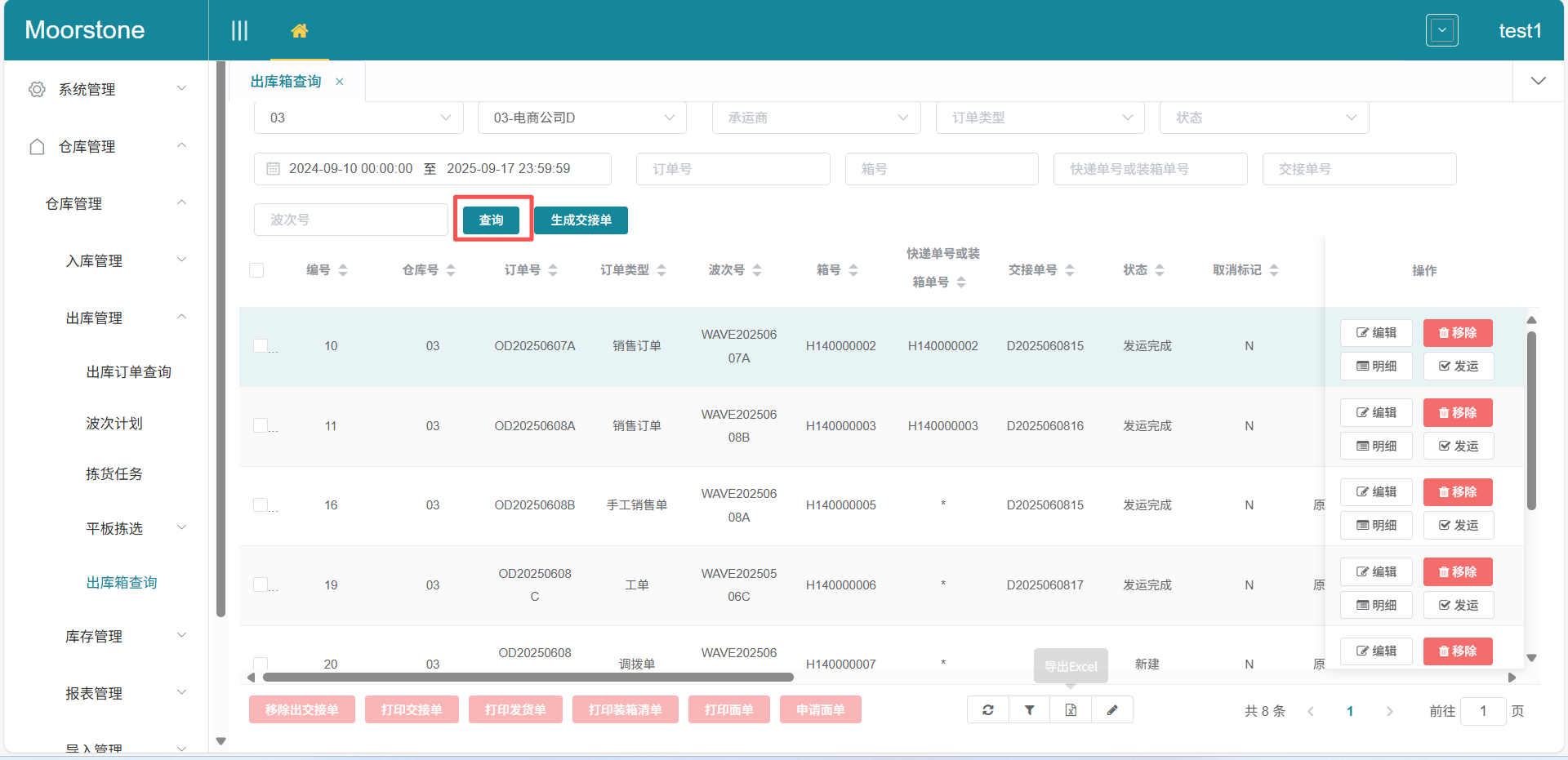Check the row checkbox for order OD20250608B
Image resolution: width=1568 pixels, height=760 pixels.
tap(259, 504)
